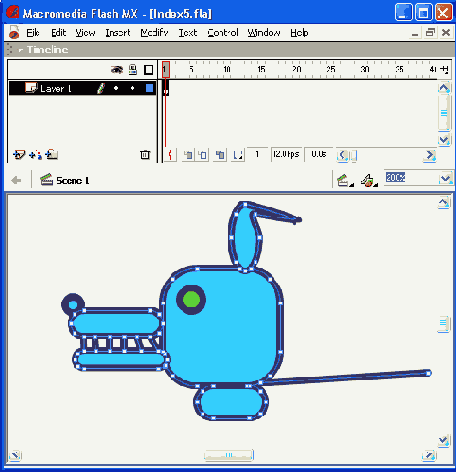
Task: Open the Control menu
Action: click(x=223, y=33)
